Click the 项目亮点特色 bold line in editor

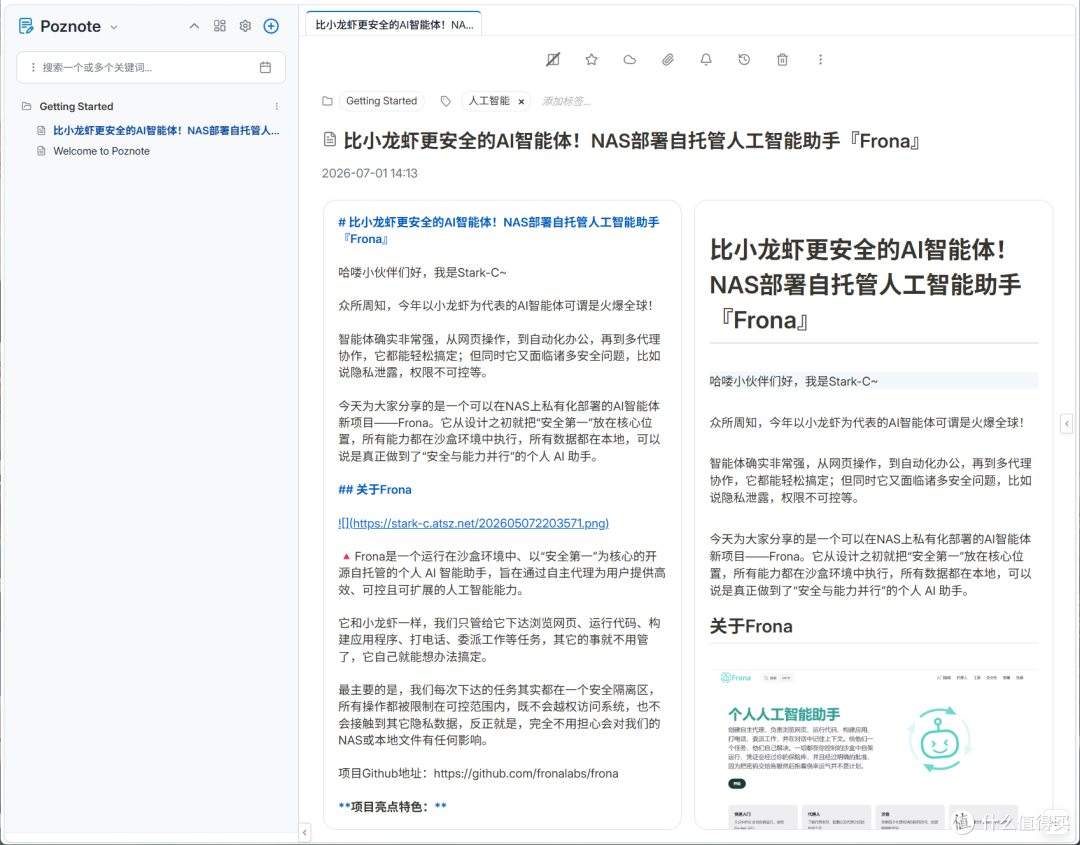[393, 807]
